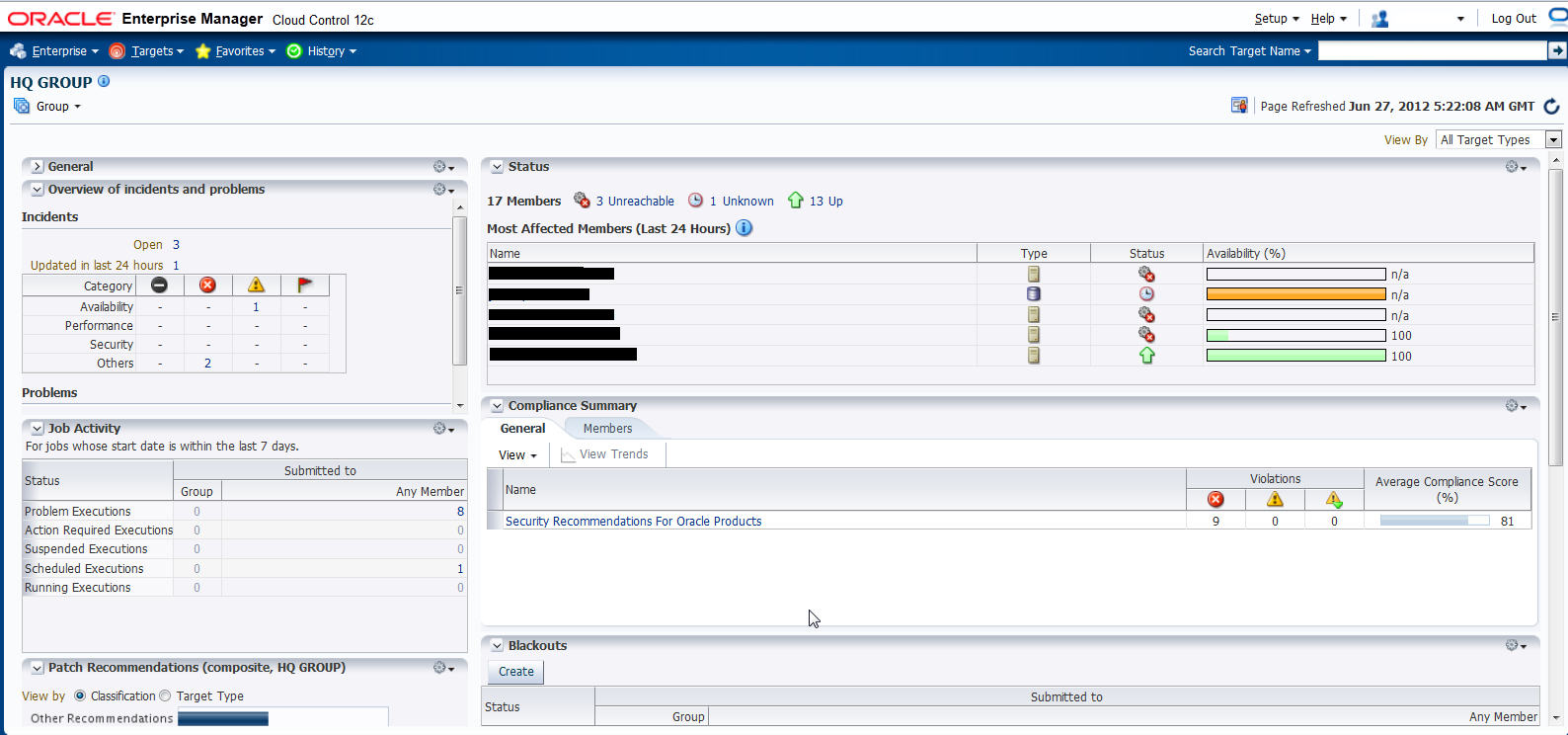This screenshot has height=735, width=1568.
Task: Click the 8 Problem Executions link
Action: [460, 512]
